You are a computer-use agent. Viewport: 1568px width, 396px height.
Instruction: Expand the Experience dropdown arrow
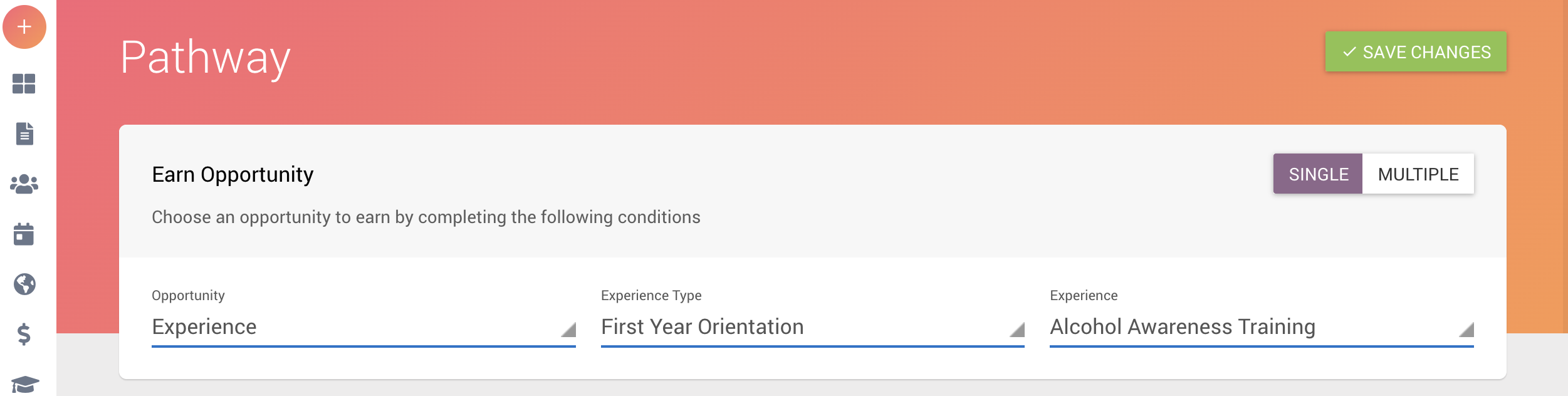point(1466,330)
